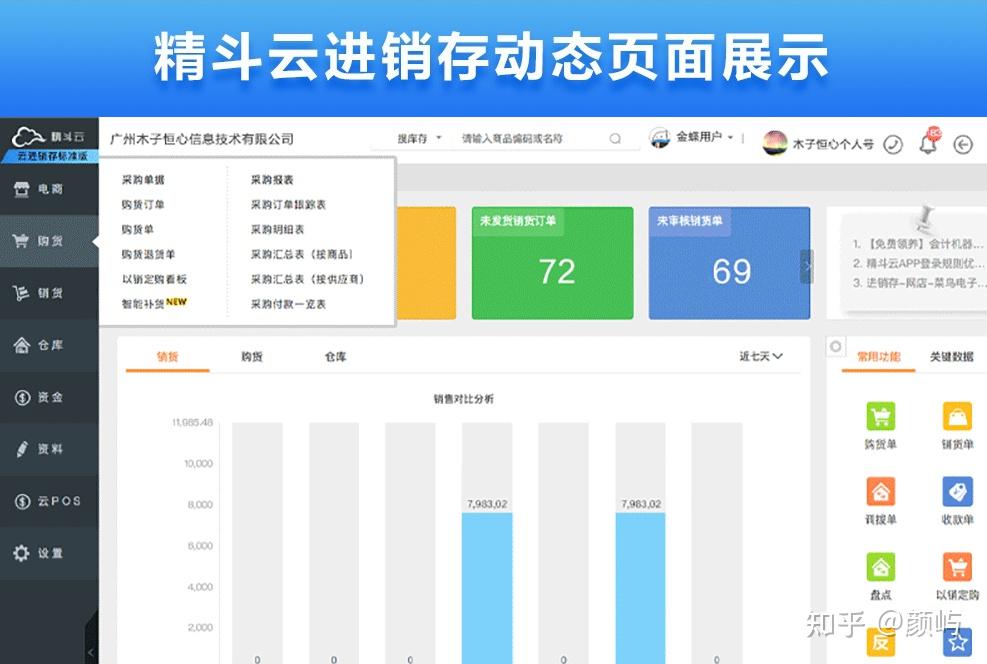Viewport: 987px width, 664px height.
Task: Click the back arrow circle icon in header
Action: tap(963, 145)
